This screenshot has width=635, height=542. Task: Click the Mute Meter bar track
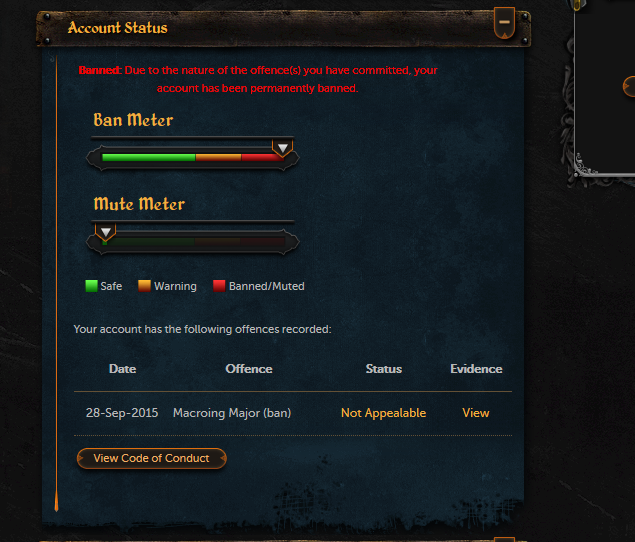193,242
